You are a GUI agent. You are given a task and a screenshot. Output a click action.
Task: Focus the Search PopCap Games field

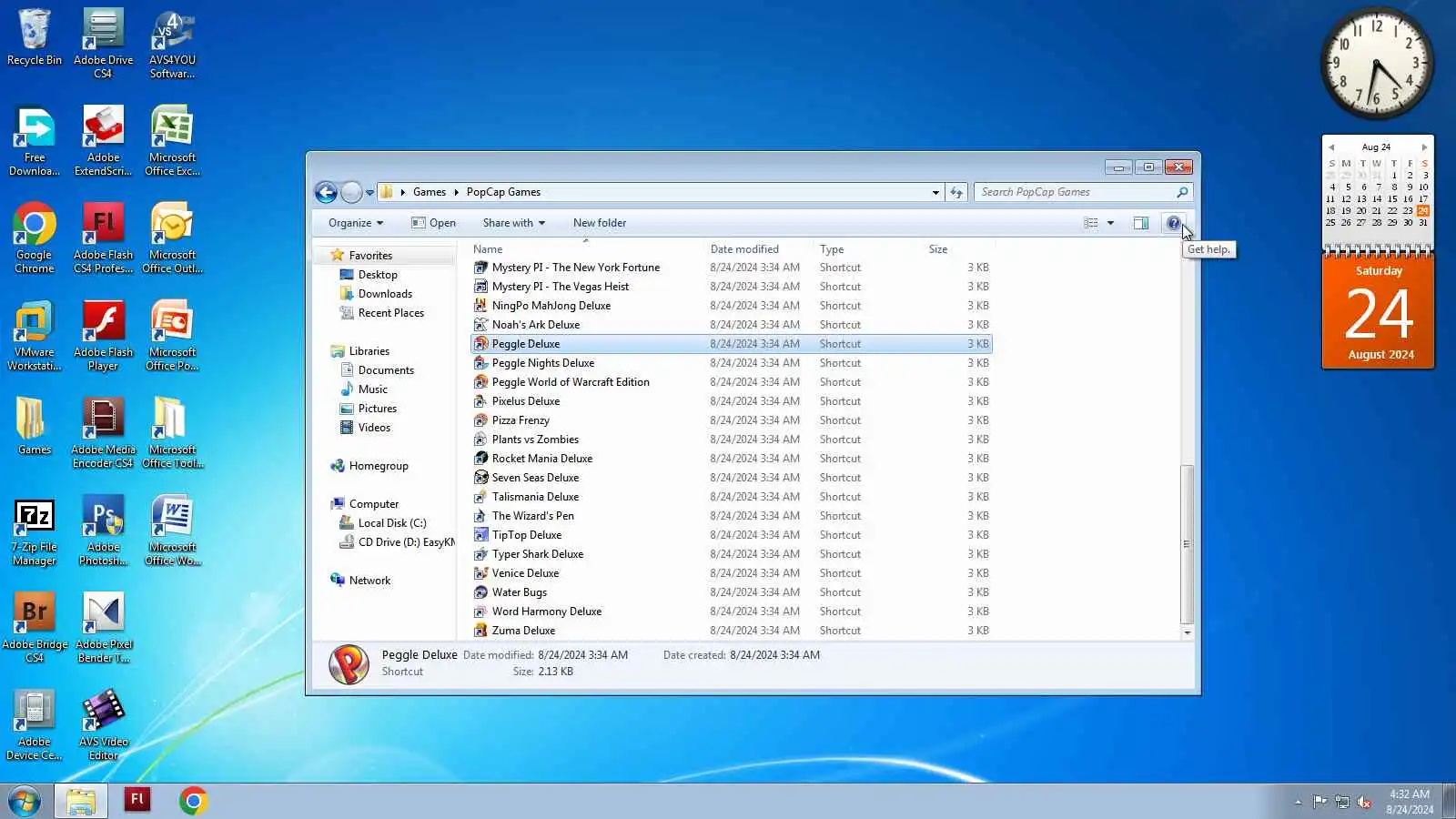1083,192
